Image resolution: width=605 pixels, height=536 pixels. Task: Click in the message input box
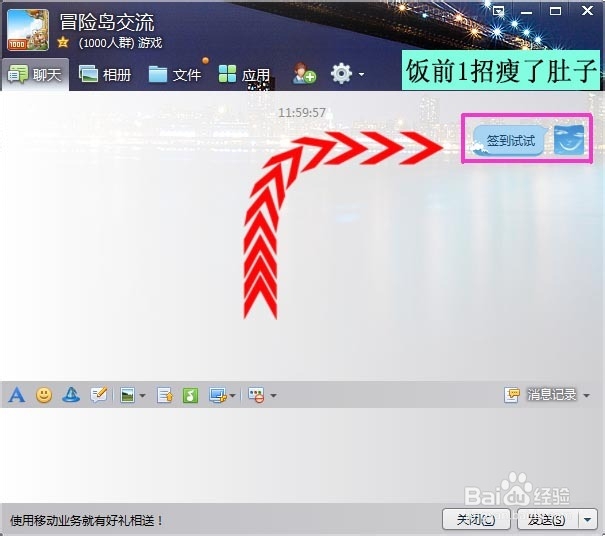point(302,455)
